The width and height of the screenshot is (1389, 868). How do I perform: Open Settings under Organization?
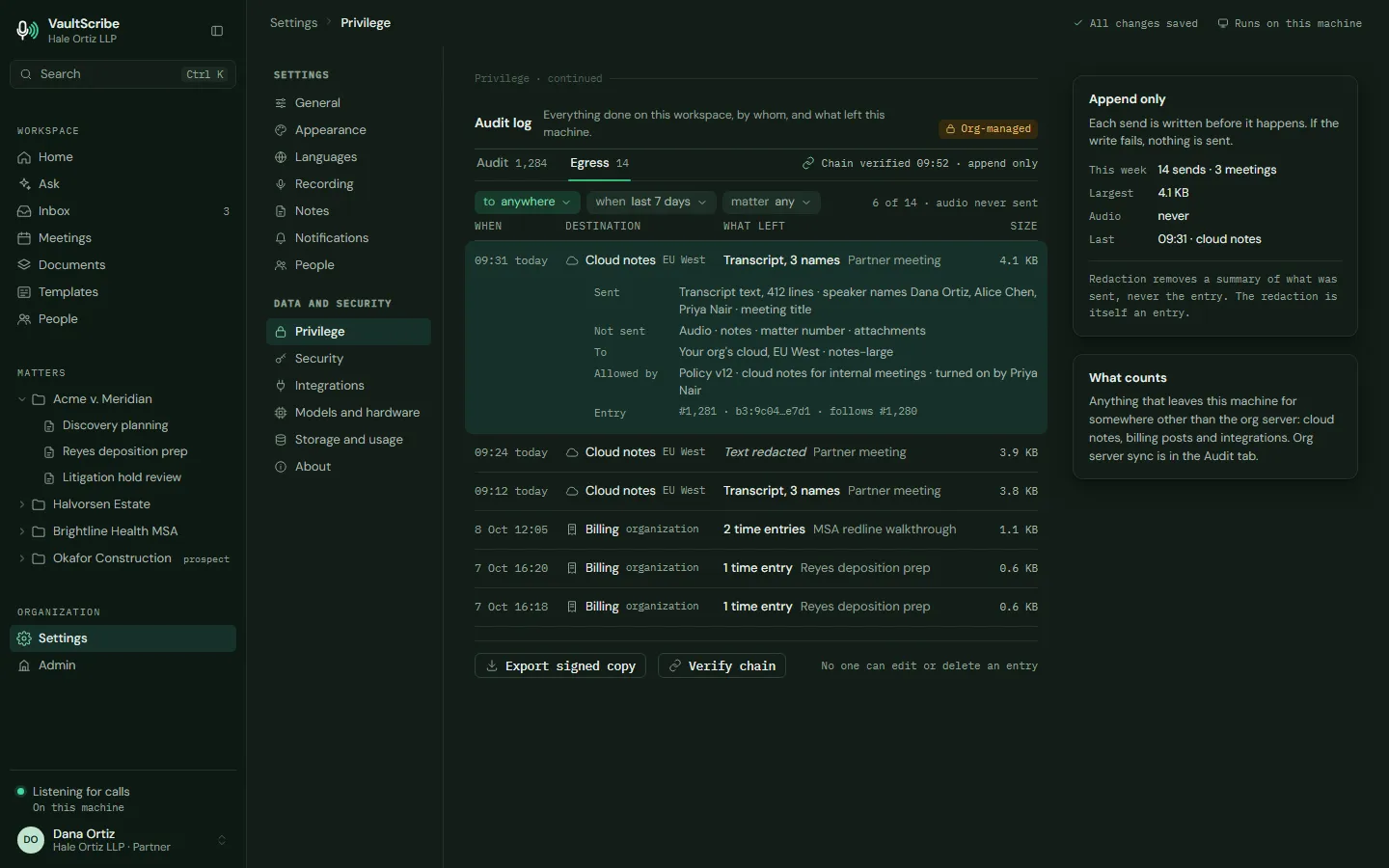pyautogui.click(x=123, y=638)
